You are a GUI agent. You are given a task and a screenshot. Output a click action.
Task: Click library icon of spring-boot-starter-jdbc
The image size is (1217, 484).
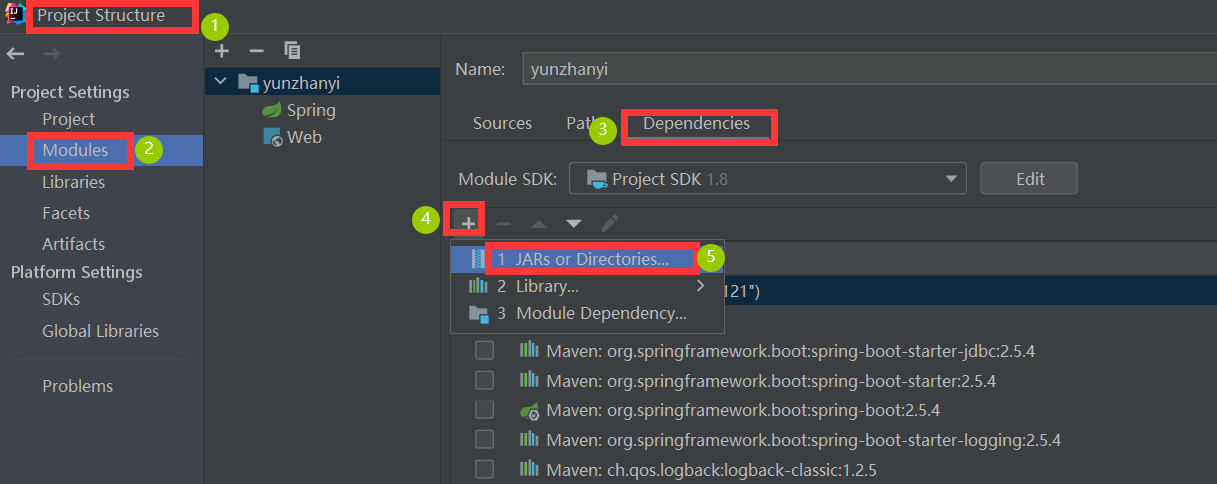pyautogui.click(x=529, y=352)
